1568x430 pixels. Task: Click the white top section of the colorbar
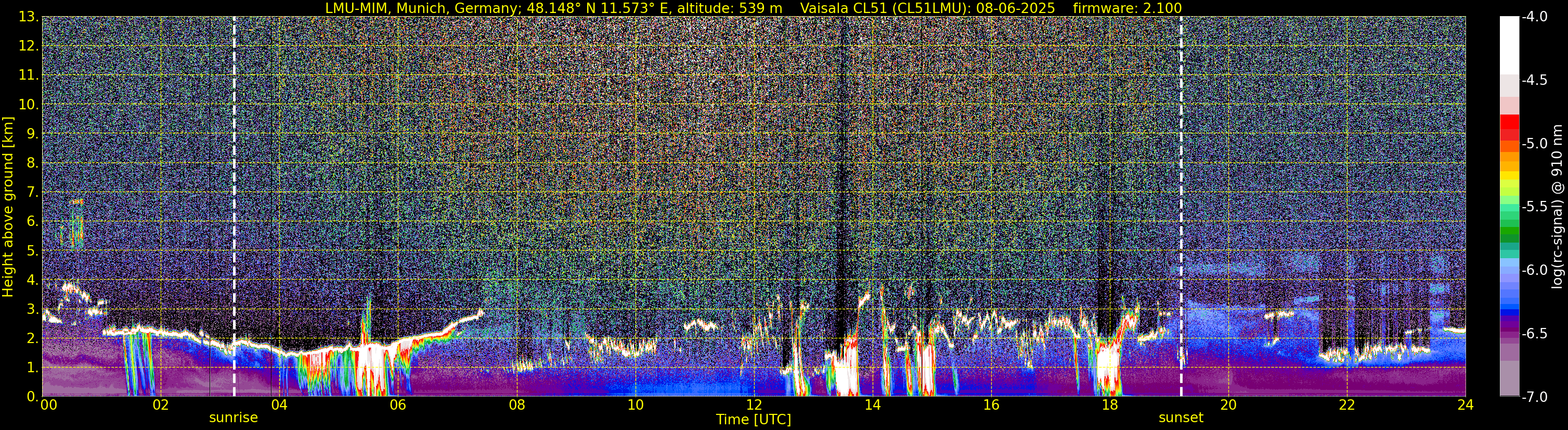1509,46
